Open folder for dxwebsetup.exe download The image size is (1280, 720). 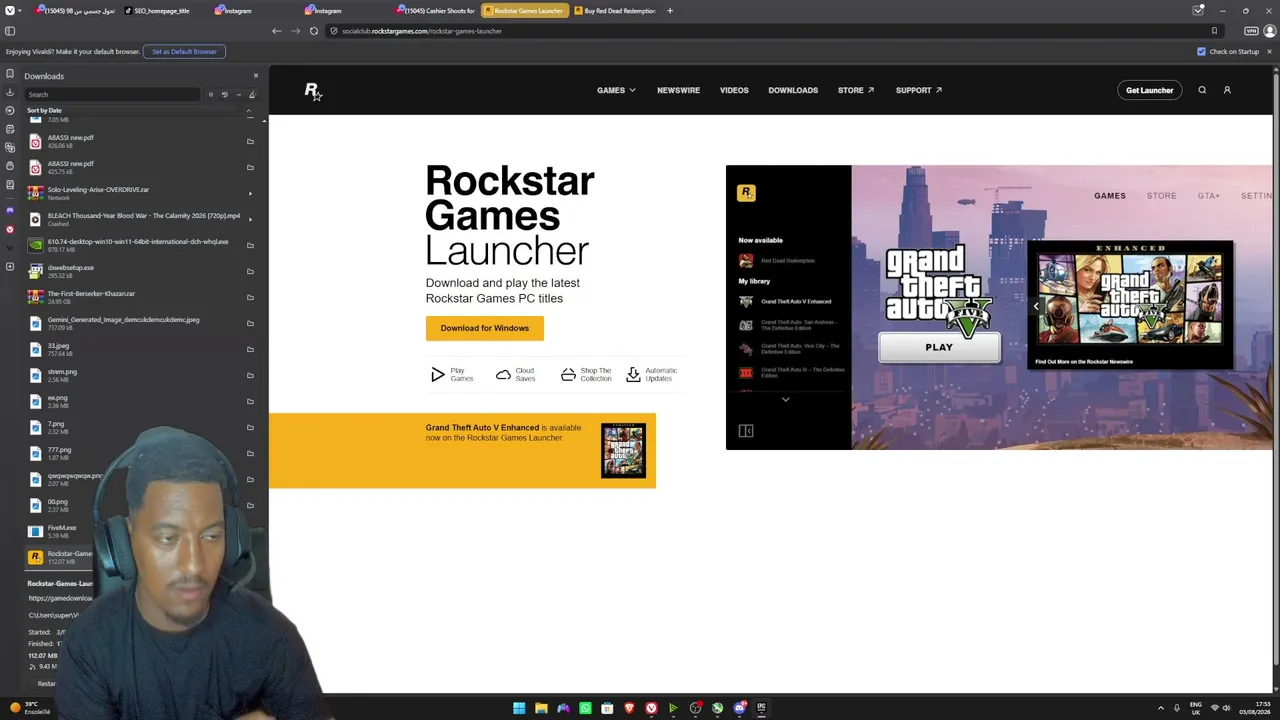coord(250,271)
